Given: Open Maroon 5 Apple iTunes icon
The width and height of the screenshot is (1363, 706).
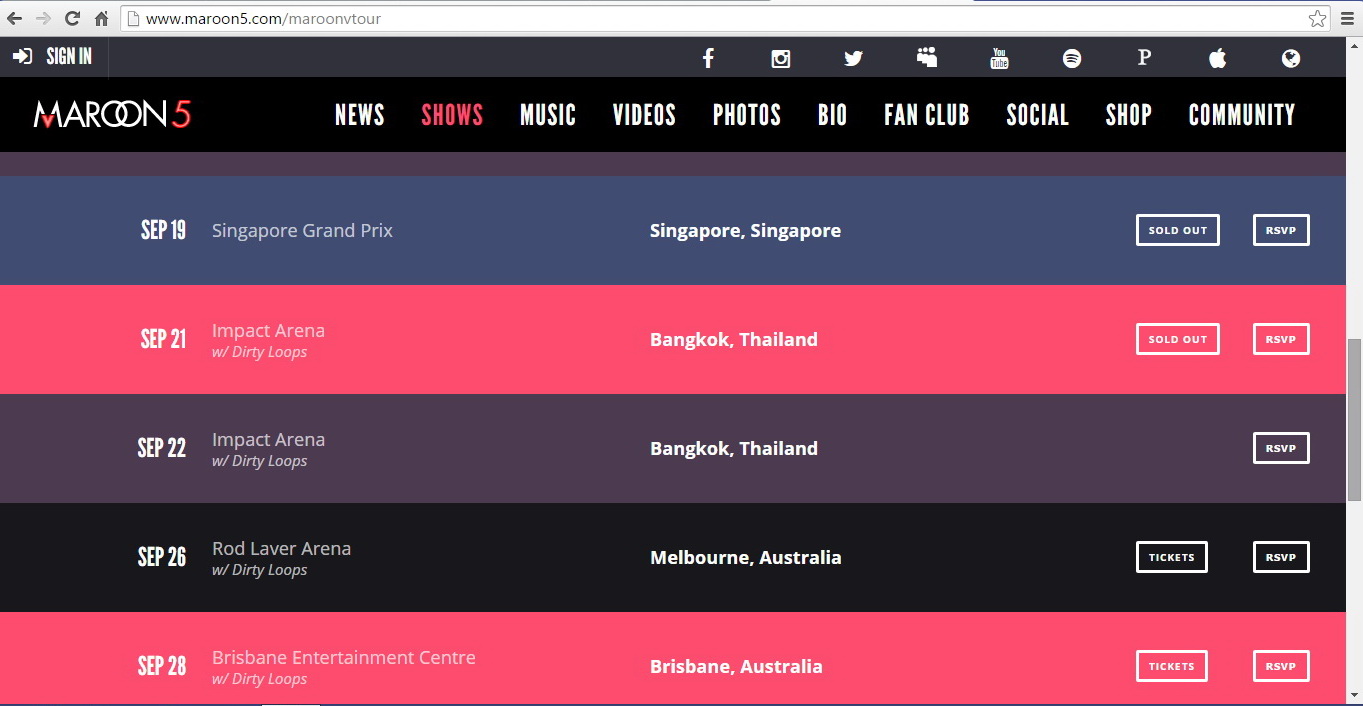Looking at the screenshot, I should click(1217, 58).
